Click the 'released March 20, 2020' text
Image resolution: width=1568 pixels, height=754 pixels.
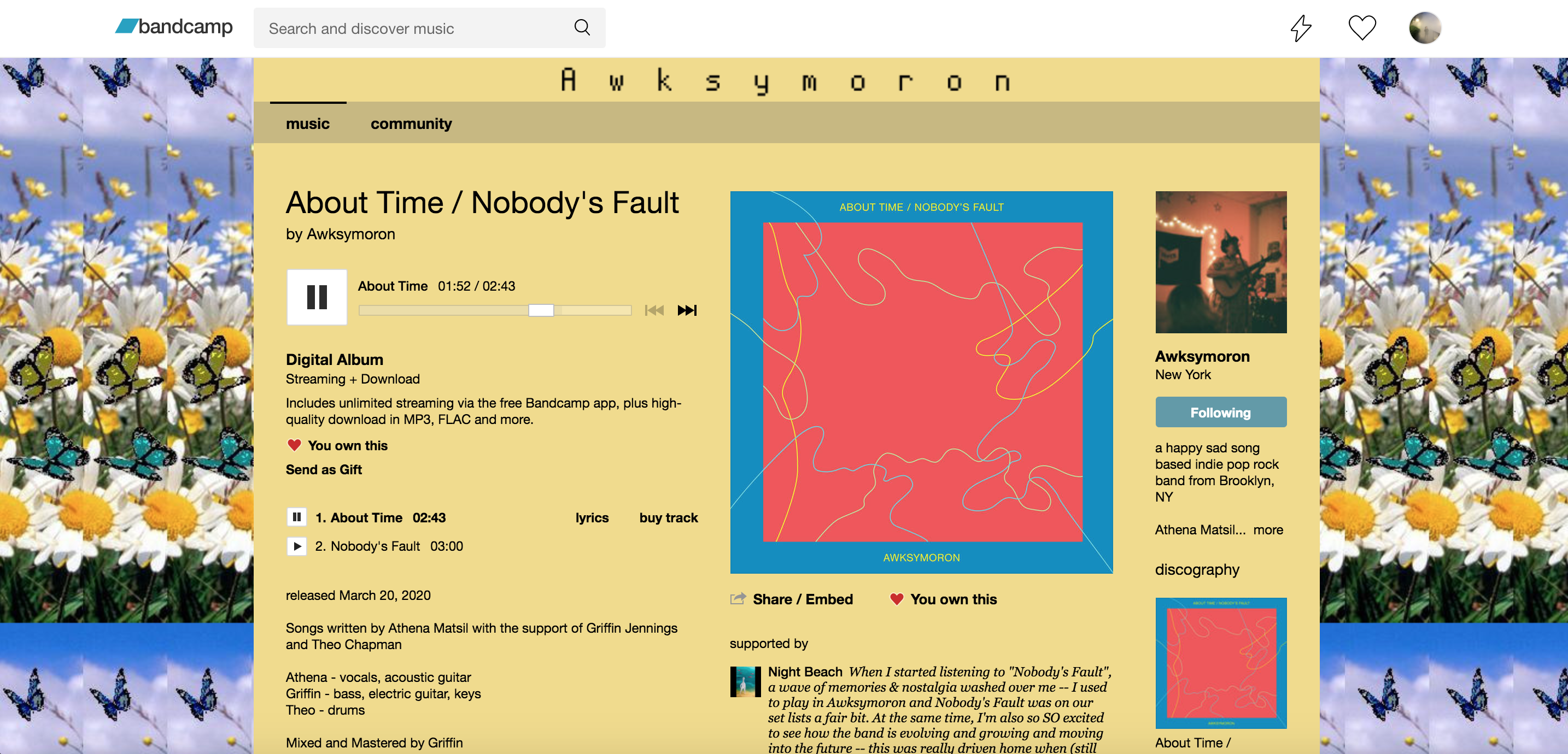coord(358,595)
